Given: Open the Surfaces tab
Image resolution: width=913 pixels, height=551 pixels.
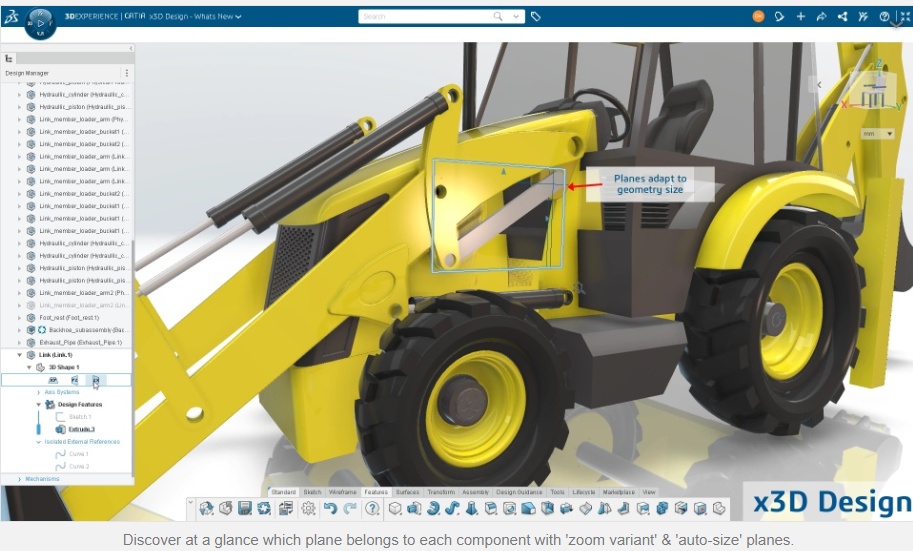Looking at the screenshot, I should coord(408,492).
